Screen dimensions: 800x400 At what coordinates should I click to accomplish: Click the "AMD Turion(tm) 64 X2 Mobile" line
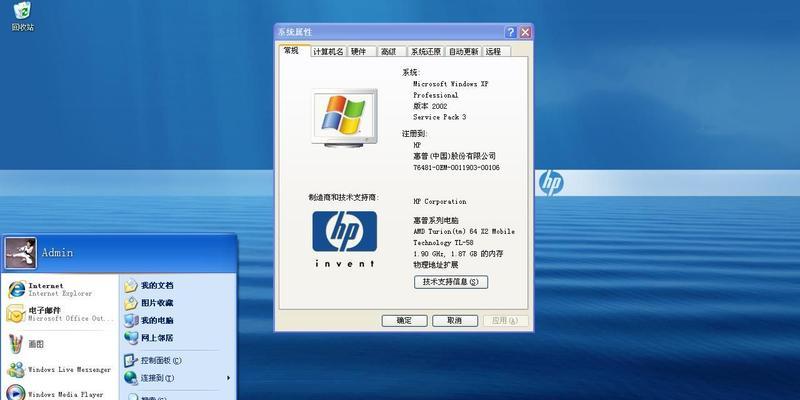point(464,231)
